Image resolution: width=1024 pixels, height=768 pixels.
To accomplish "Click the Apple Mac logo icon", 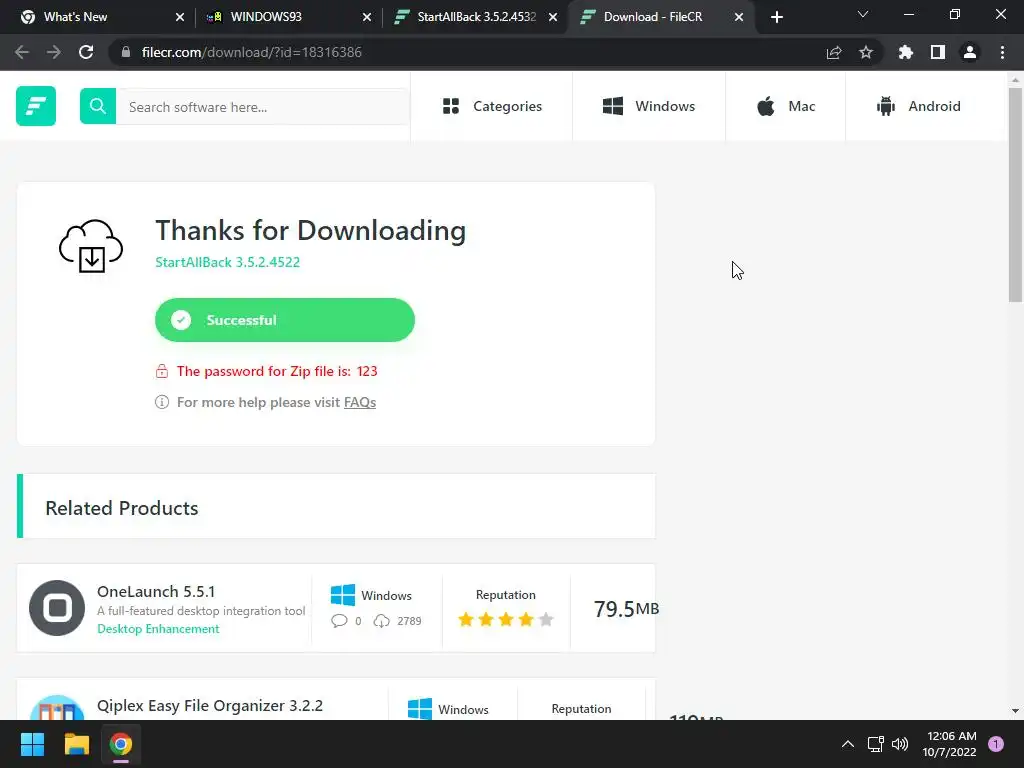I will [x=766, y=106].
